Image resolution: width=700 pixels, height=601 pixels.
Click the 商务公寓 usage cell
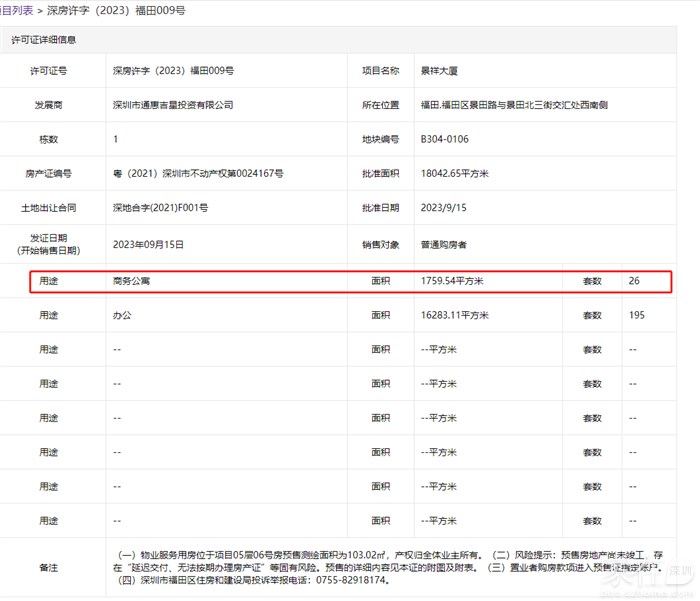(132, 281)
